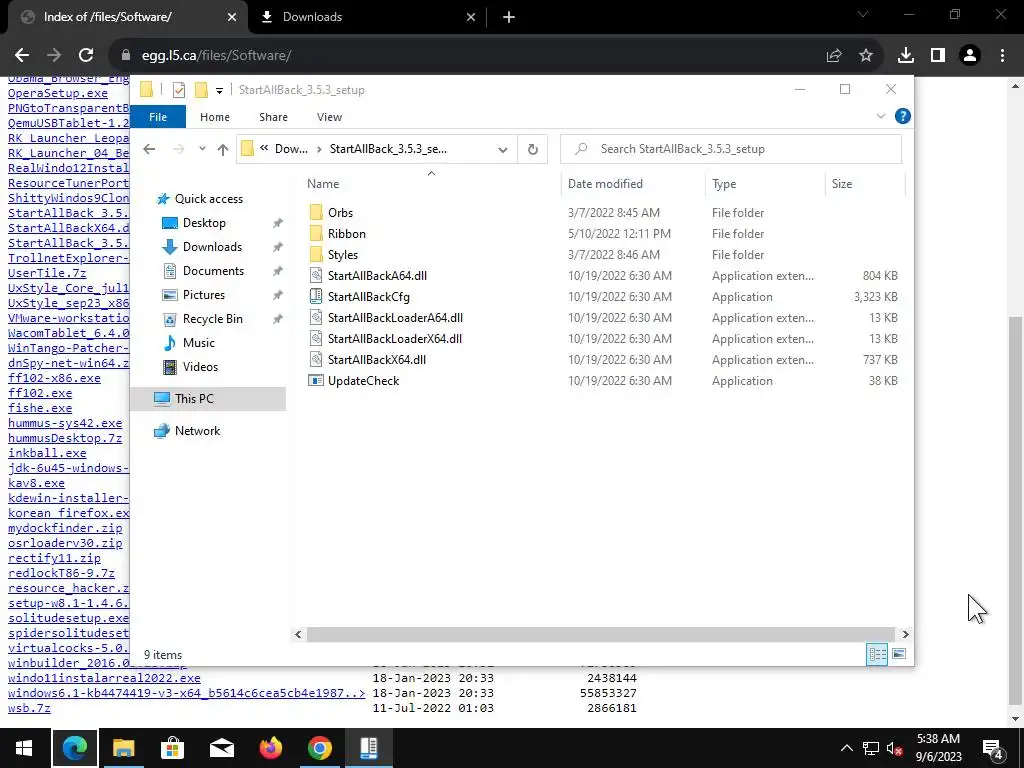Open Firefox from taskbar
Viewport: 1024px width, 768px height.
270,748
